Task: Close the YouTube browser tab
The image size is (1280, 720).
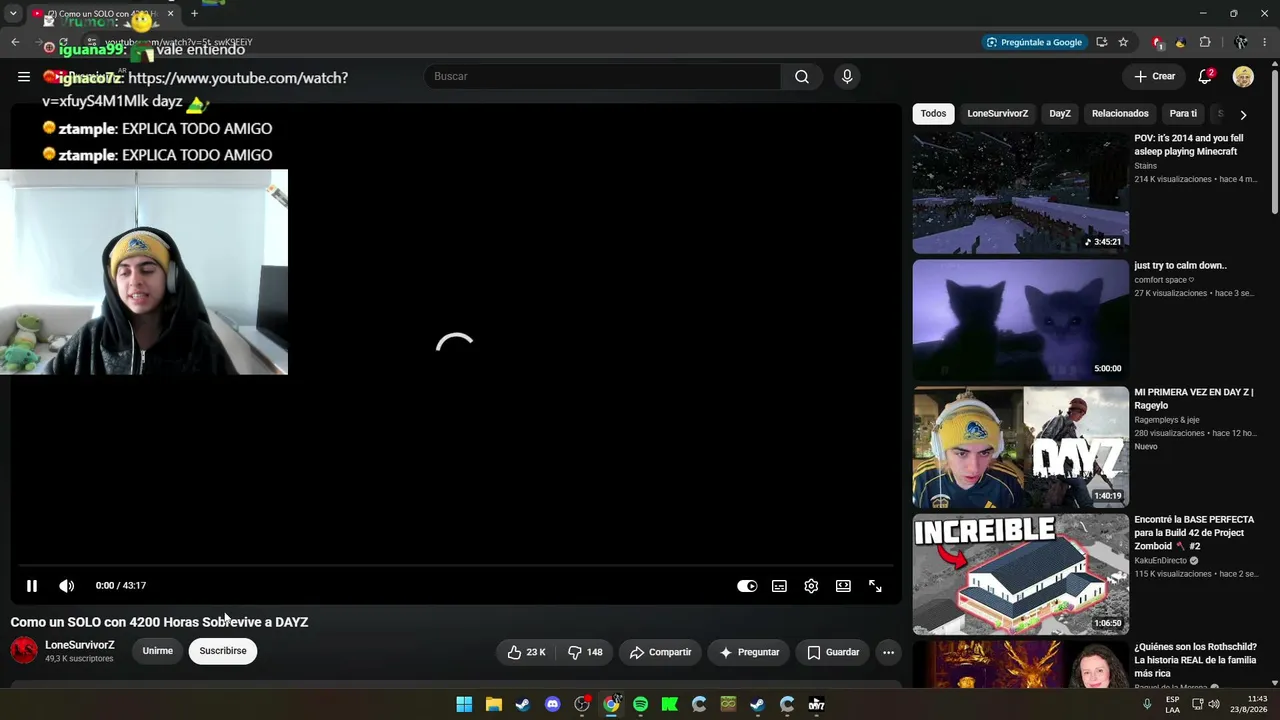Action: click(x=170, y=14)
